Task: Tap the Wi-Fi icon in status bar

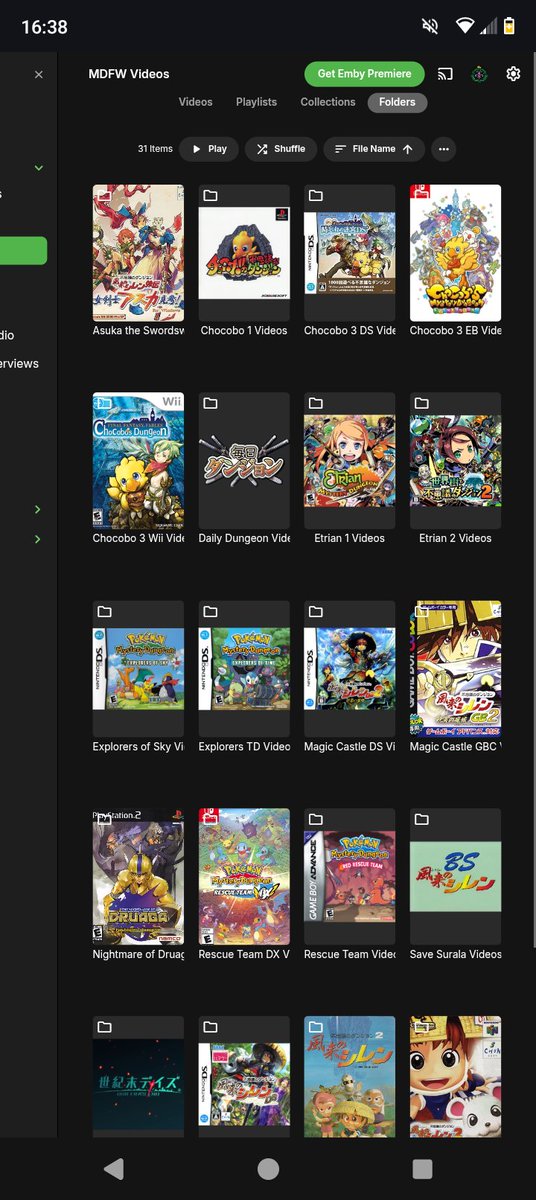Action: point(464,27)
